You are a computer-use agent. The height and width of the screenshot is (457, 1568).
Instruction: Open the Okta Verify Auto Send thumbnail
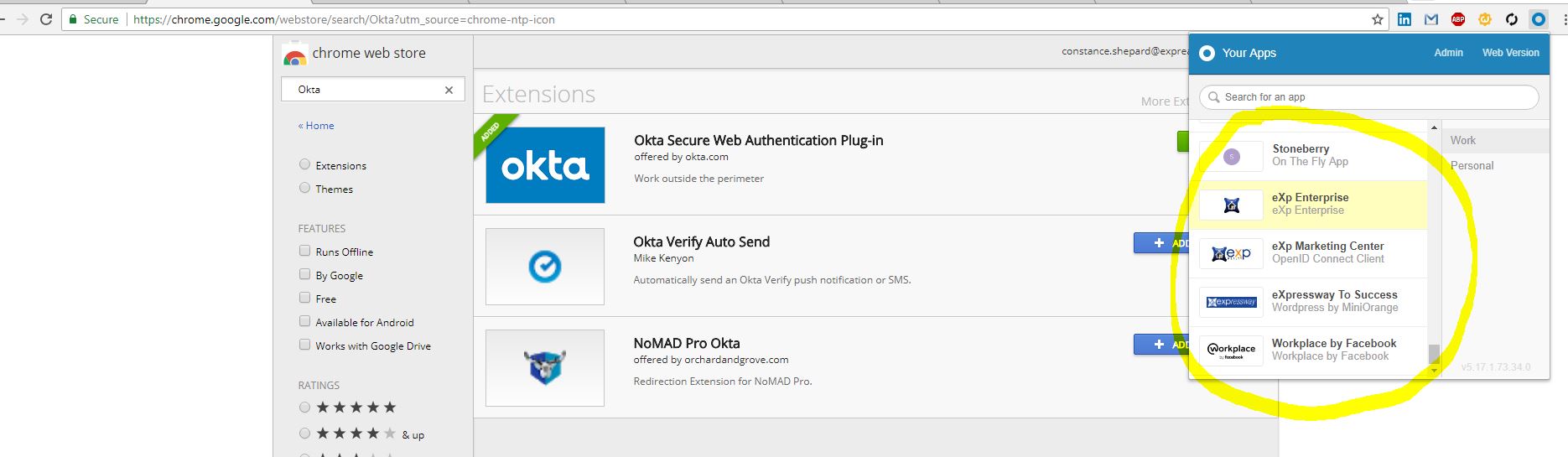[x=545, y=267]
